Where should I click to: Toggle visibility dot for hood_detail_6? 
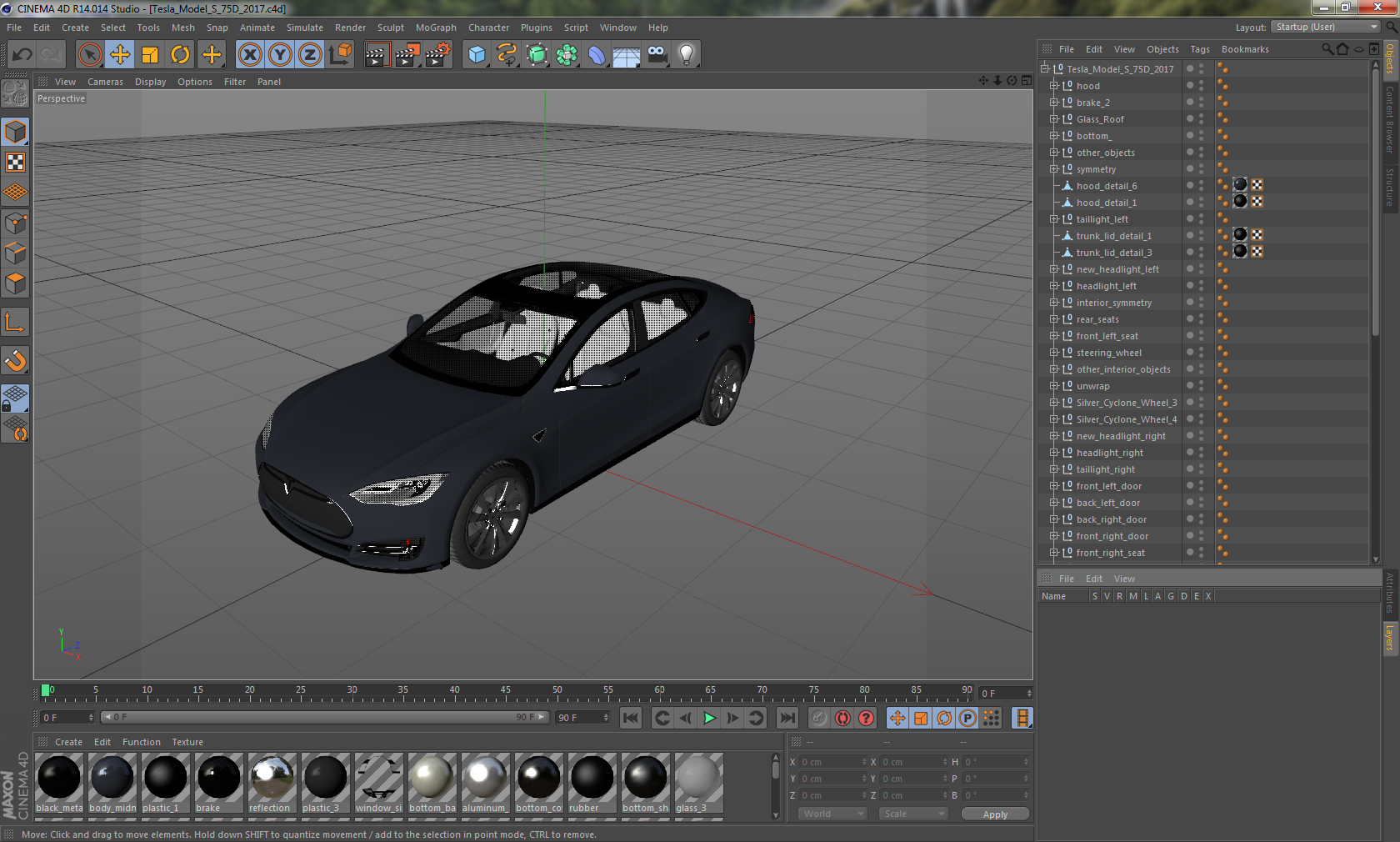point(1189,186)
